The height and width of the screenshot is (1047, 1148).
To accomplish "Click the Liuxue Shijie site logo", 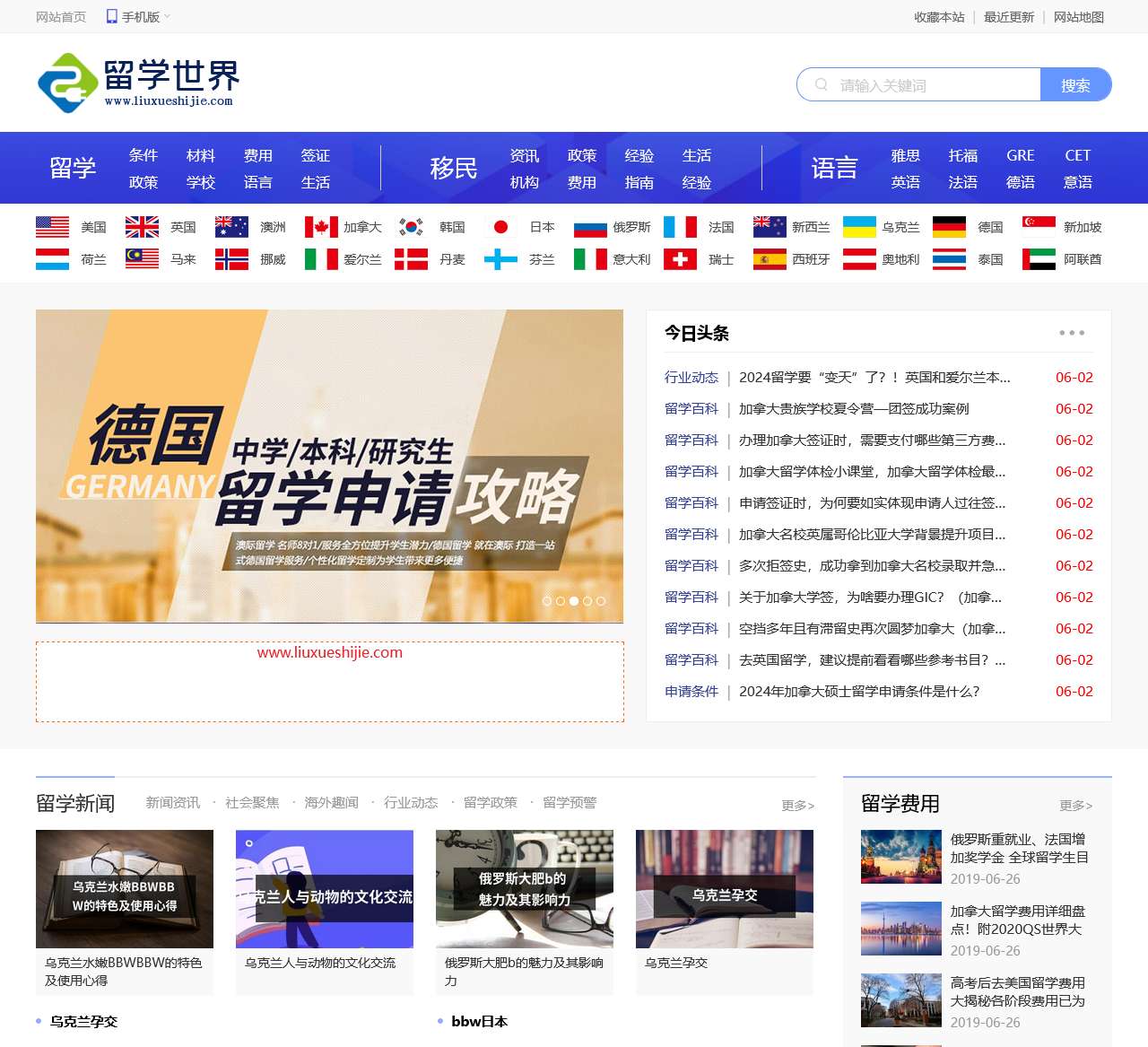I will click(x=139, y=83).
